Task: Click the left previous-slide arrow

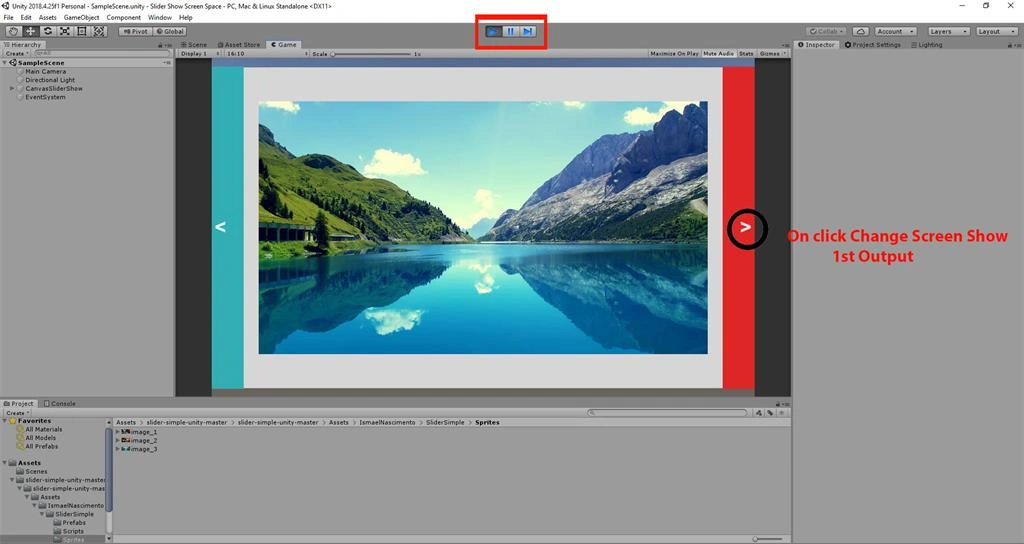Action: point(220,227)
